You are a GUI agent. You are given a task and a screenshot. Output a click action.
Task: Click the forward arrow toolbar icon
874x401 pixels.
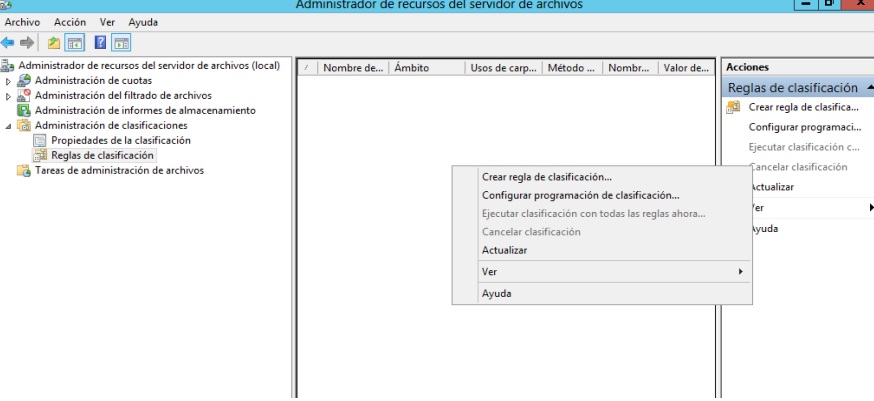point(27,41)
